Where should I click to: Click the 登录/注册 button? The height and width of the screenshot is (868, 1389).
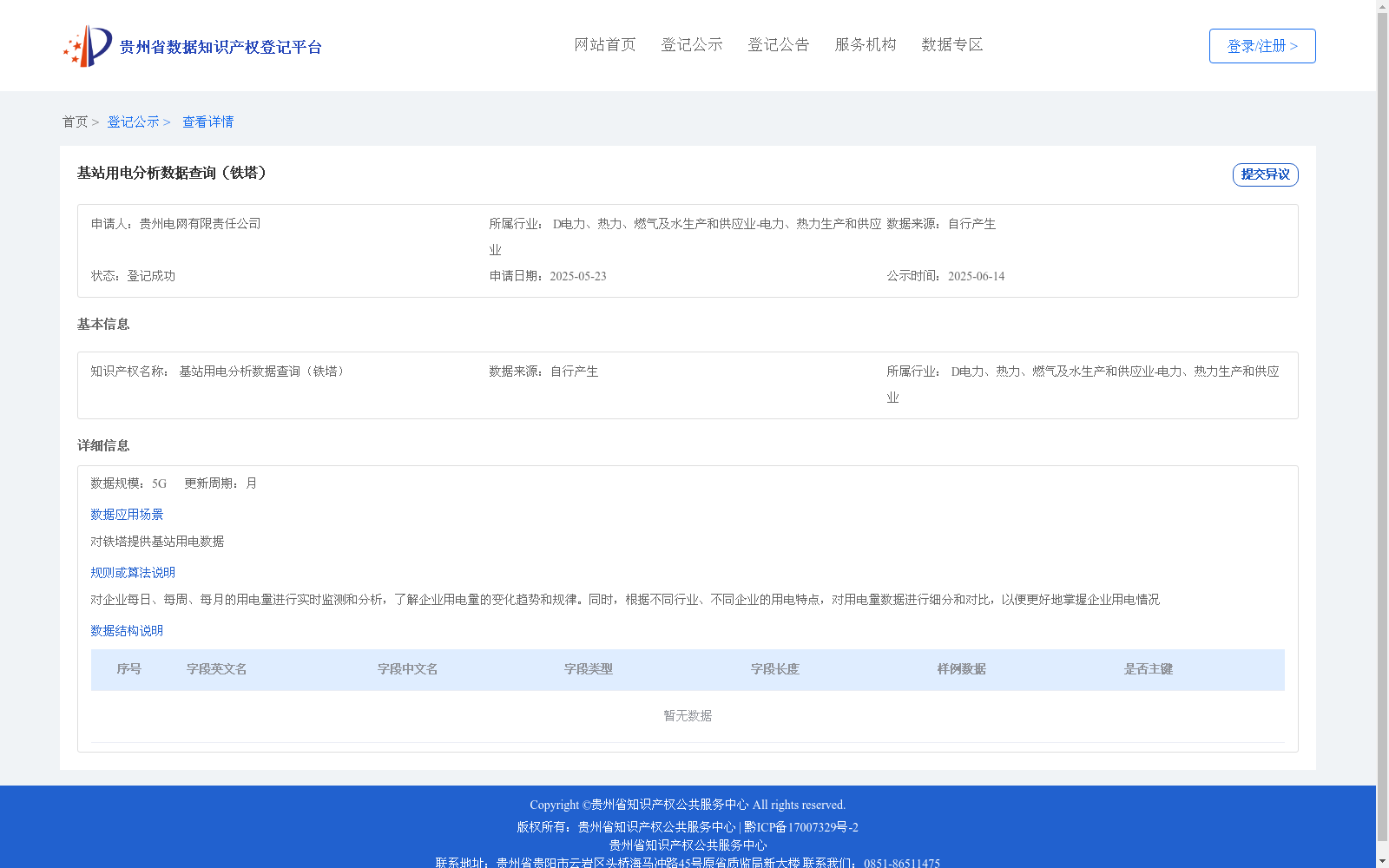tap(1262, 46)
